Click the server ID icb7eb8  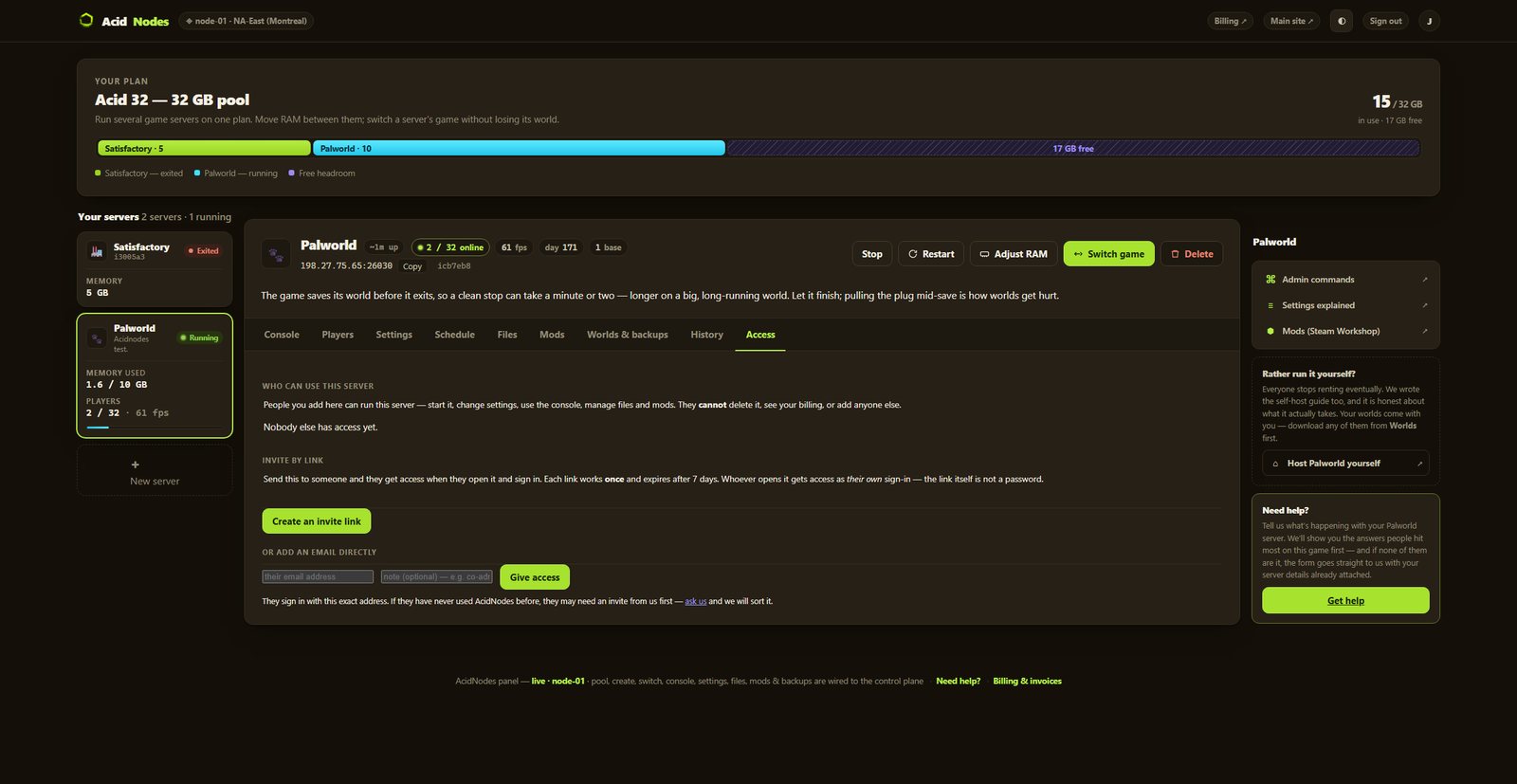pos(454,266)
